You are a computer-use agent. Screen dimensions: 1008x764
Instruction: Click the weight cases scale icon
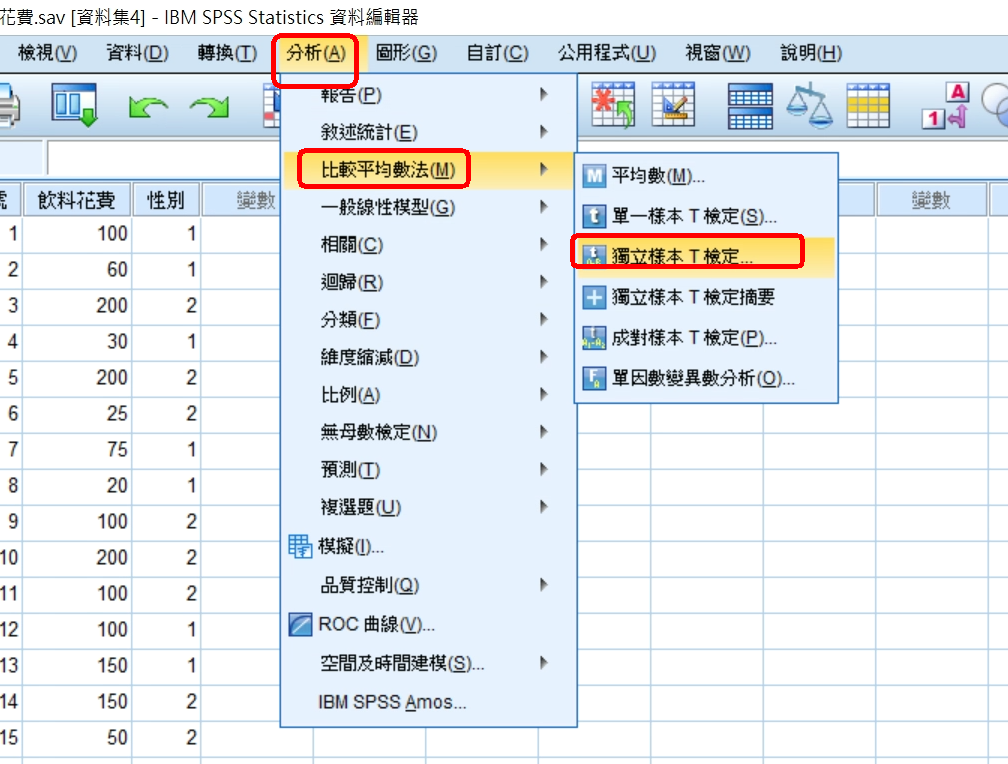pos(809,105)
